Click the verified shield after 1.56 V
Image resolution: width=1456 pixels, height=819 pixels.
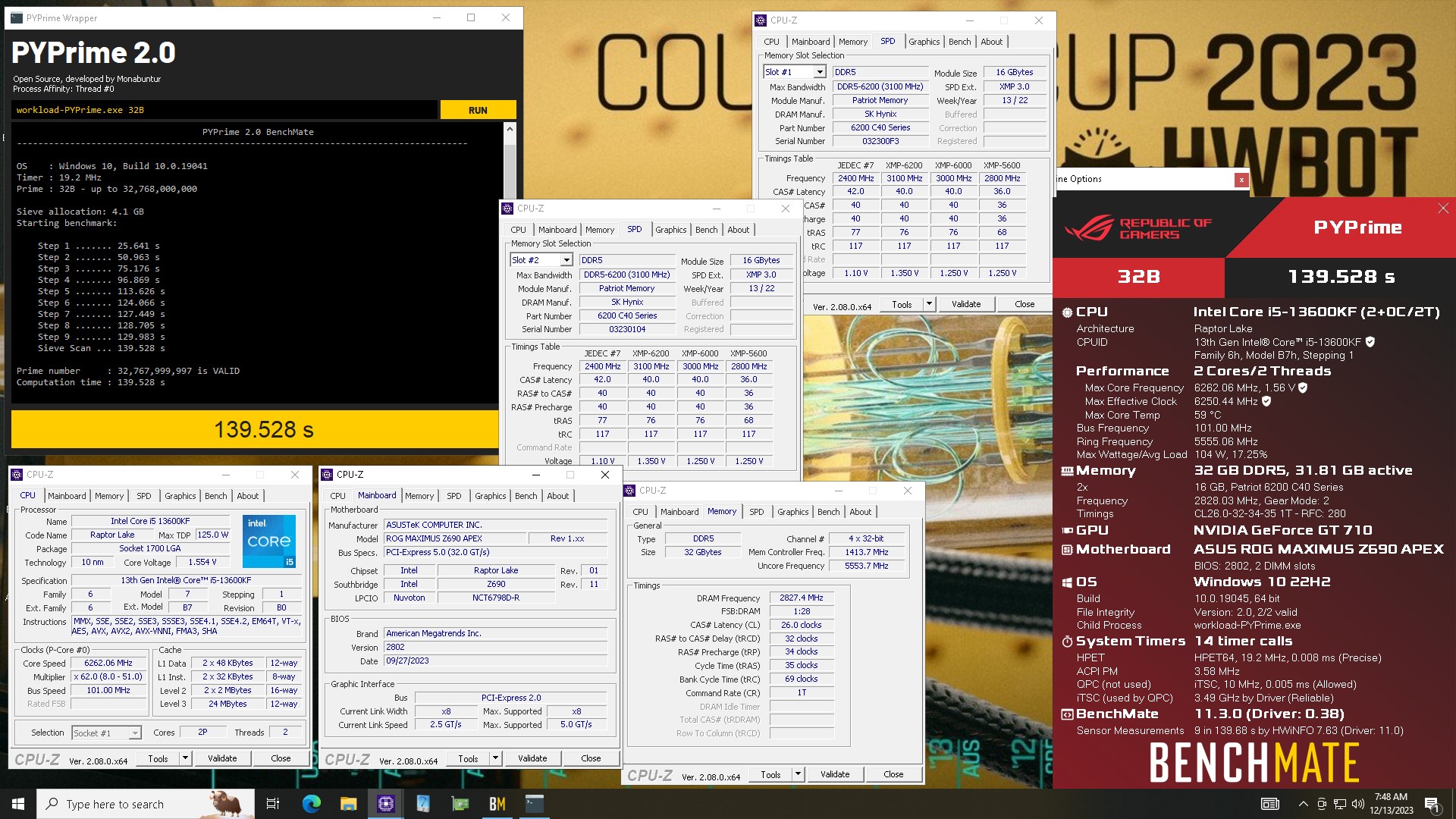[1303, 388]
